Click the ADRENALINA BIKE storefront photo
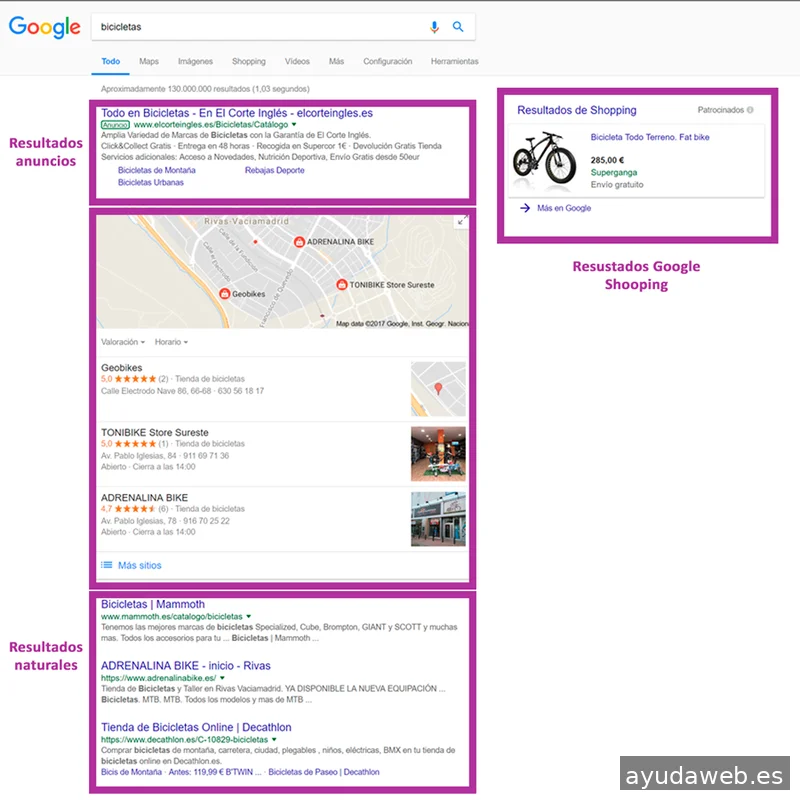 [438, 519]
